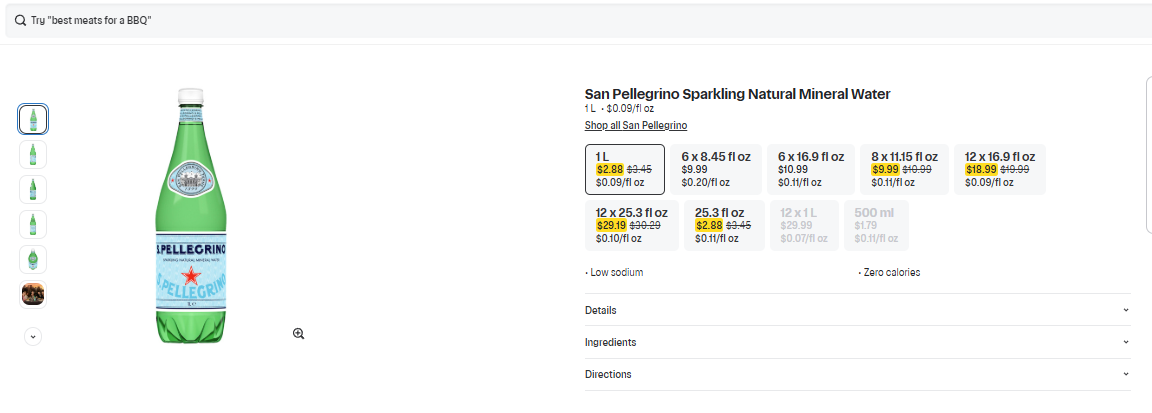
Task: Select the second bottle thumbnail
Action: (x=33, y=154)
